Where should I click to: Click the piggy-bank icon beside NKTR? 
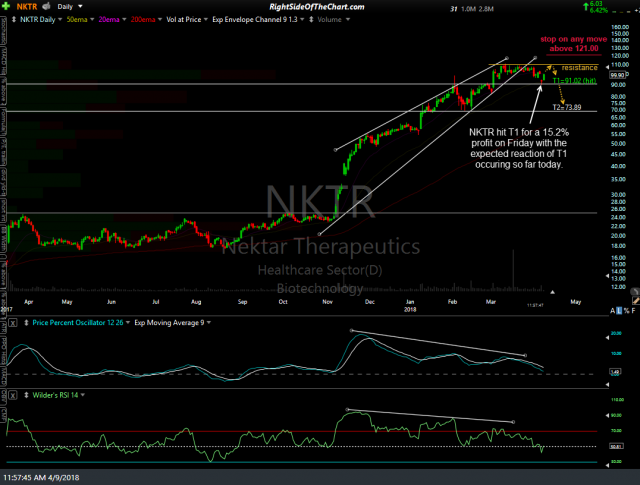point(46,6)
